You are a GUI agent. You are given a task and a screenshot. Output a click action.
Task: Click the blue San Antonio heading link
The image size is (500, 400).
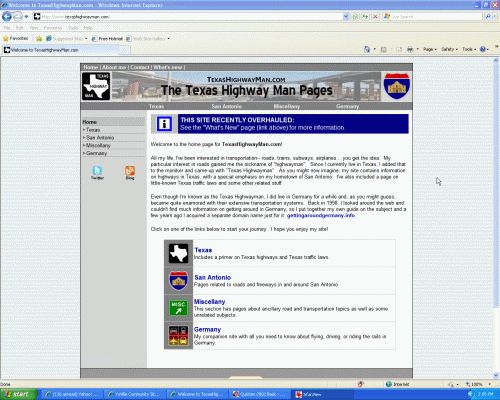pos(212,277)
